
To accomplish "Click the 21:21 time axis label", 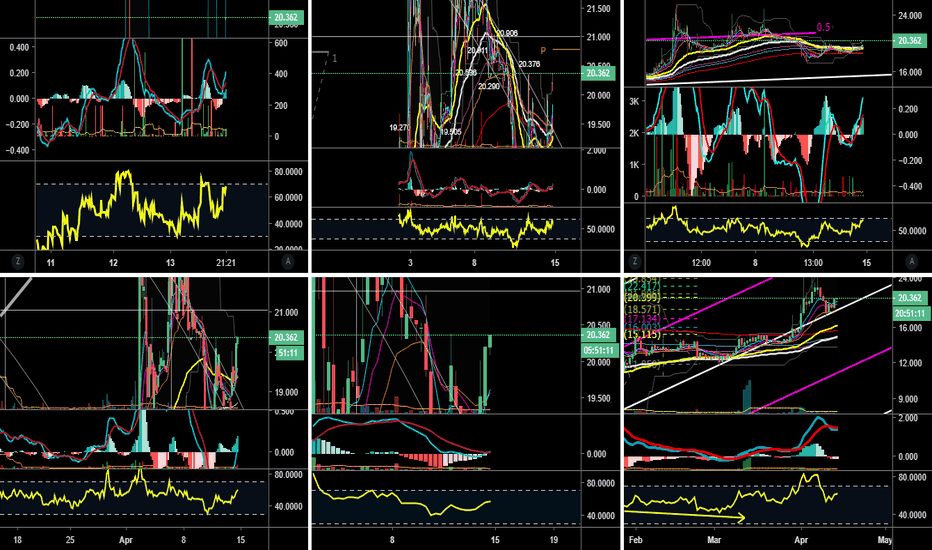I will click(x=225, y=263).
